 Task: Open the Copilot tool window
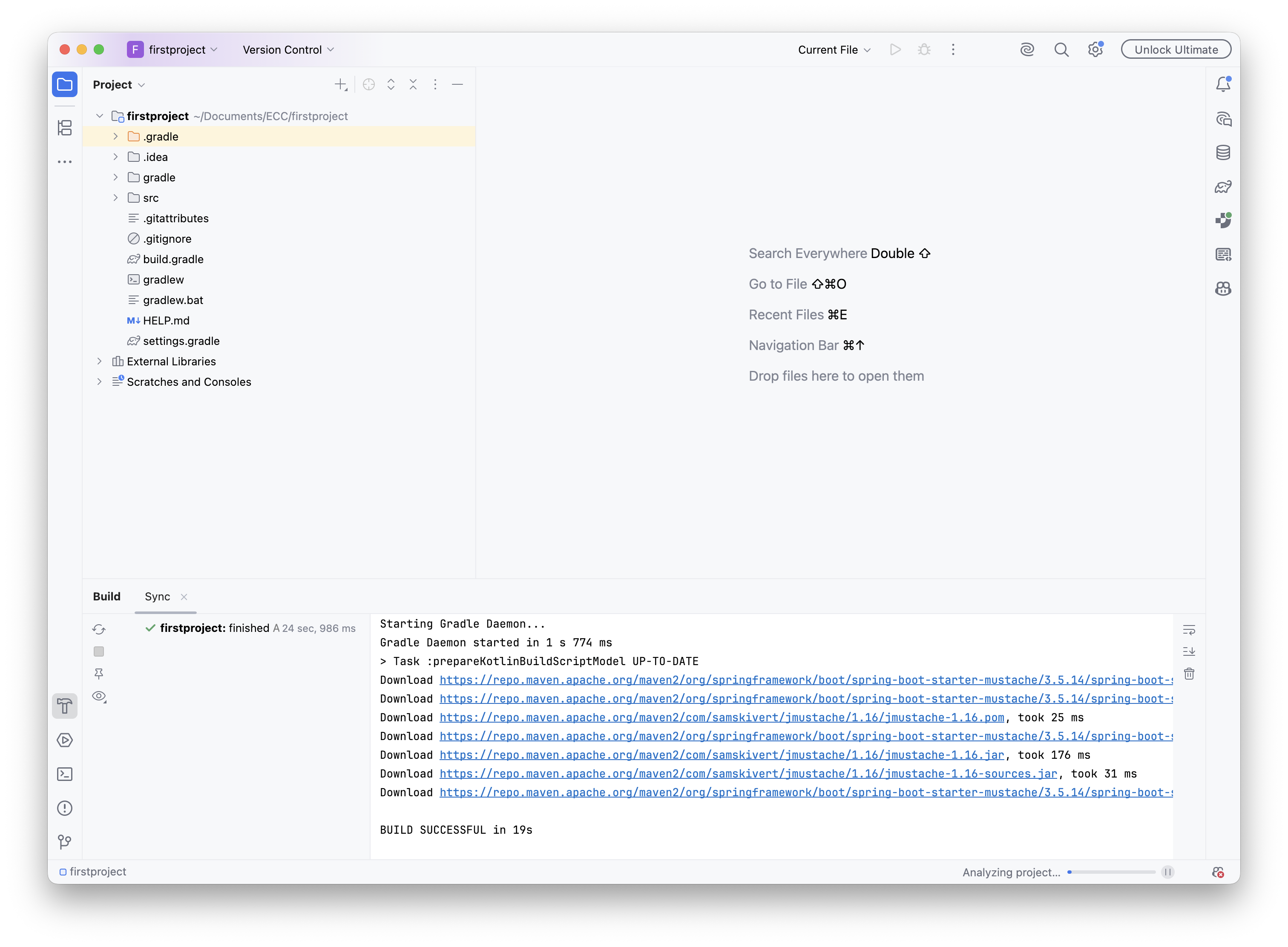pos(1223,288)
